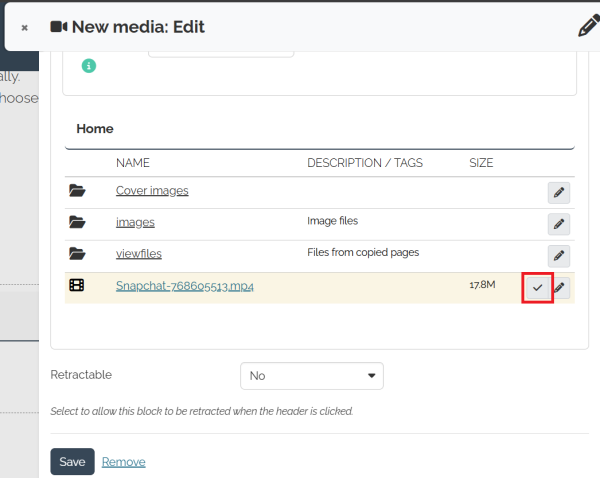Click the Cover images folder icon
This screenshot has width=600, height=478.
click(77, 191)
